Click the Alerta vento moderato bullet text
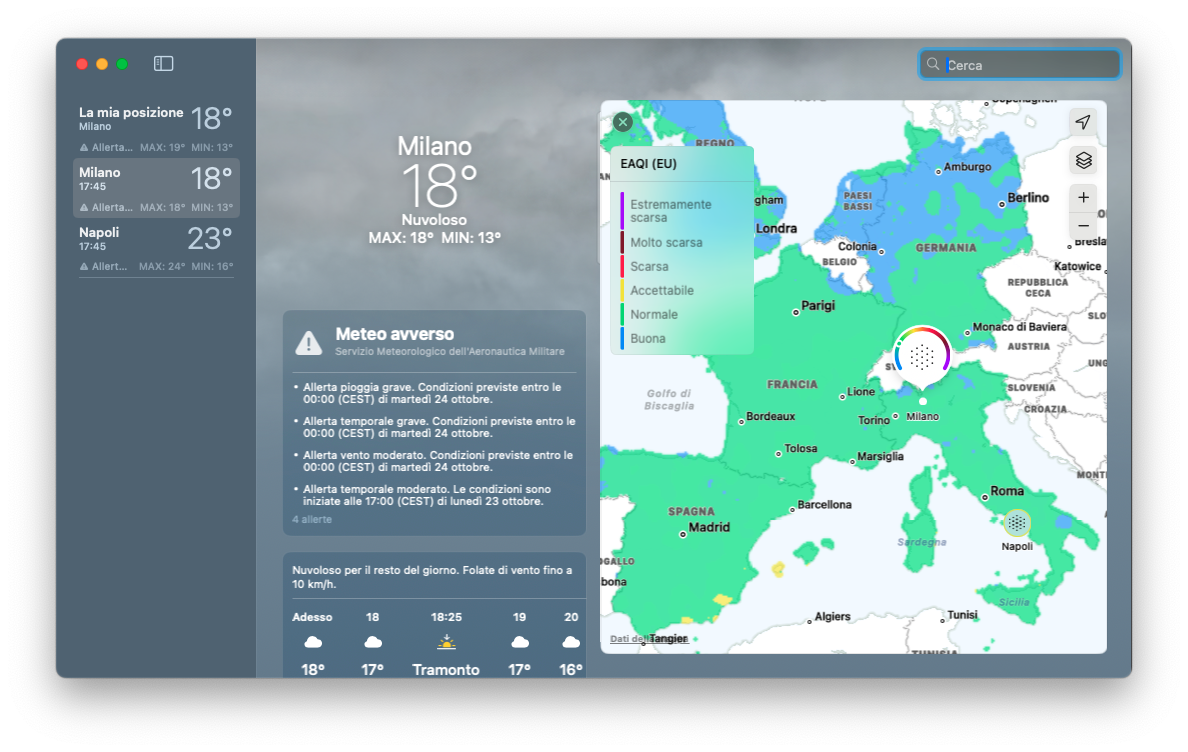The image size is (1188, 752). (x=438, y=461)
